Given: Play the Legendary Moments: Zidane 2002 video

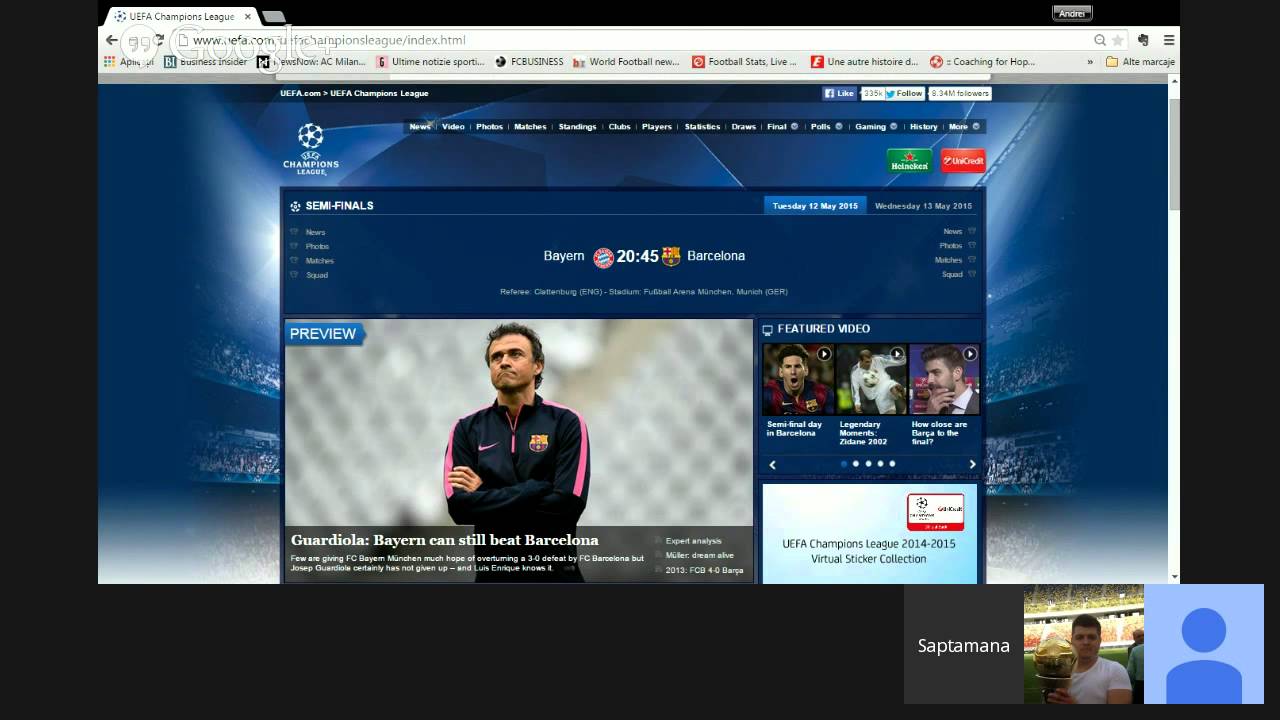Looking at the screenshot, I should [x=871, y=379].
